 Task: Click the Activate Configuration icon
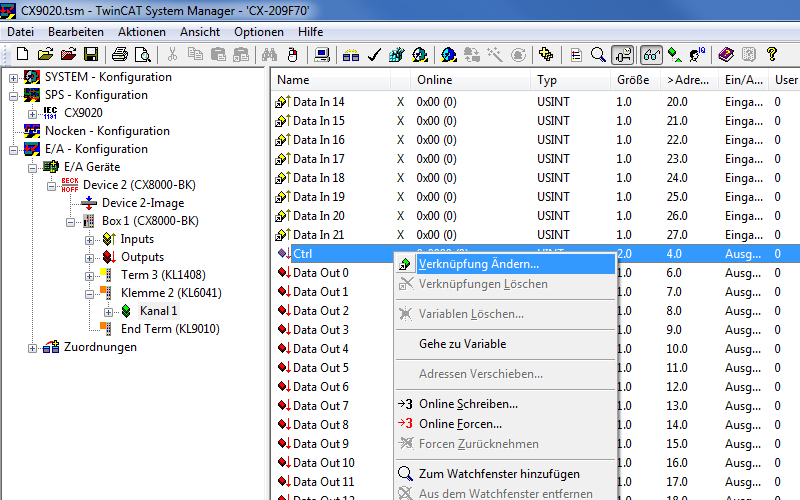(x=396, y=54)
